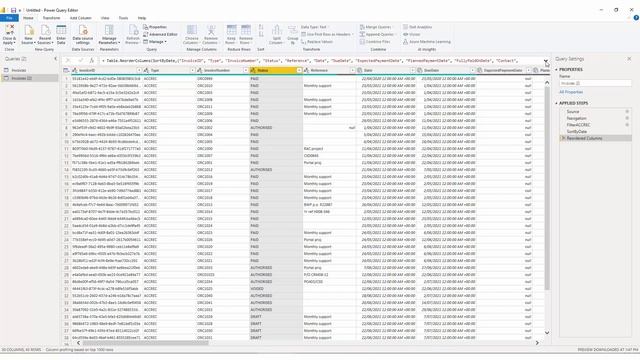This screenshot has height=360, width=640.
Task: Select the Reordered Columns applied step
Action: 596,138
